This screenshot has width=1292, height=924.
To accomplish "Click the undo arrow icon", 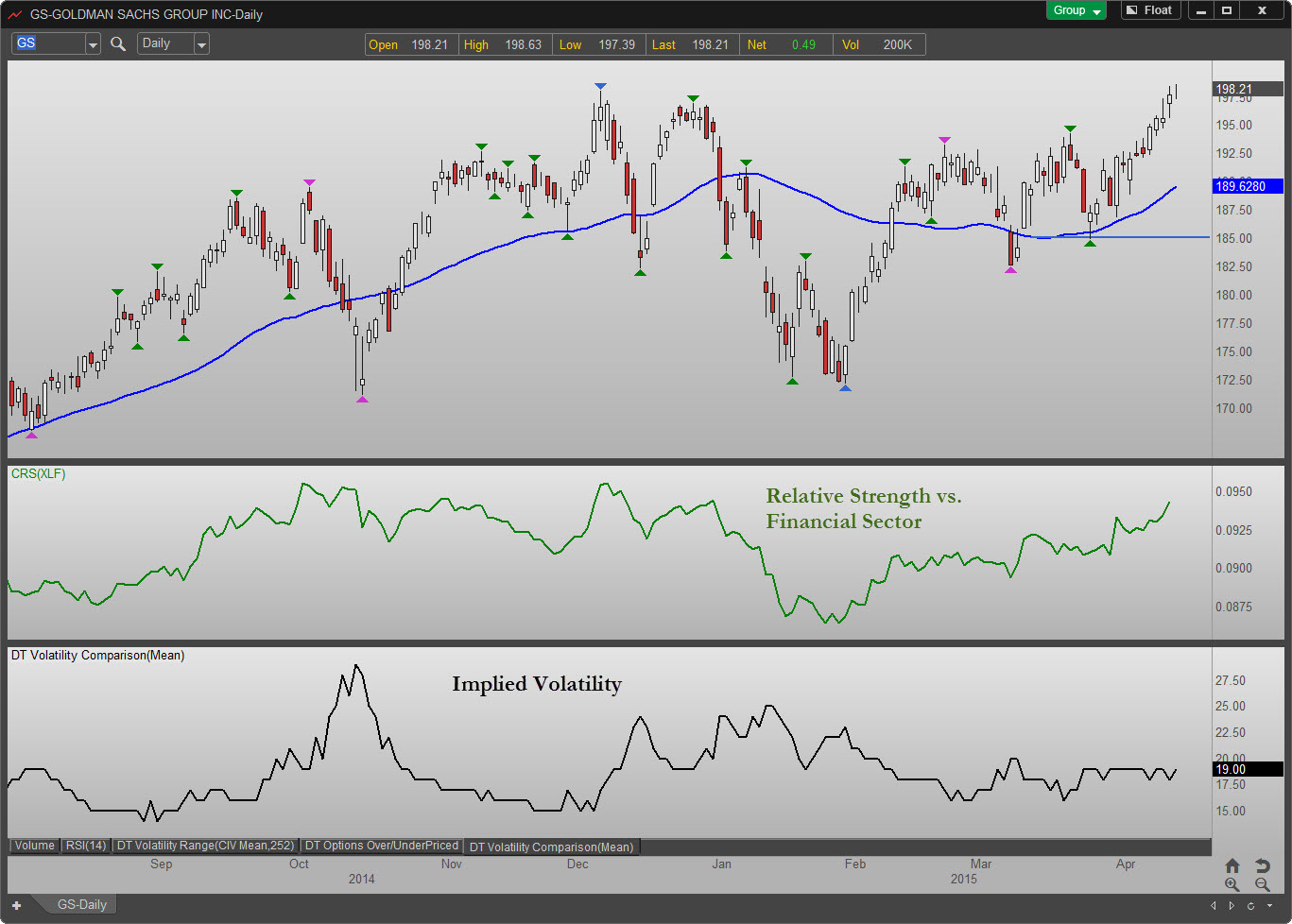I will pyautogui.click(x=1262, y=865).
